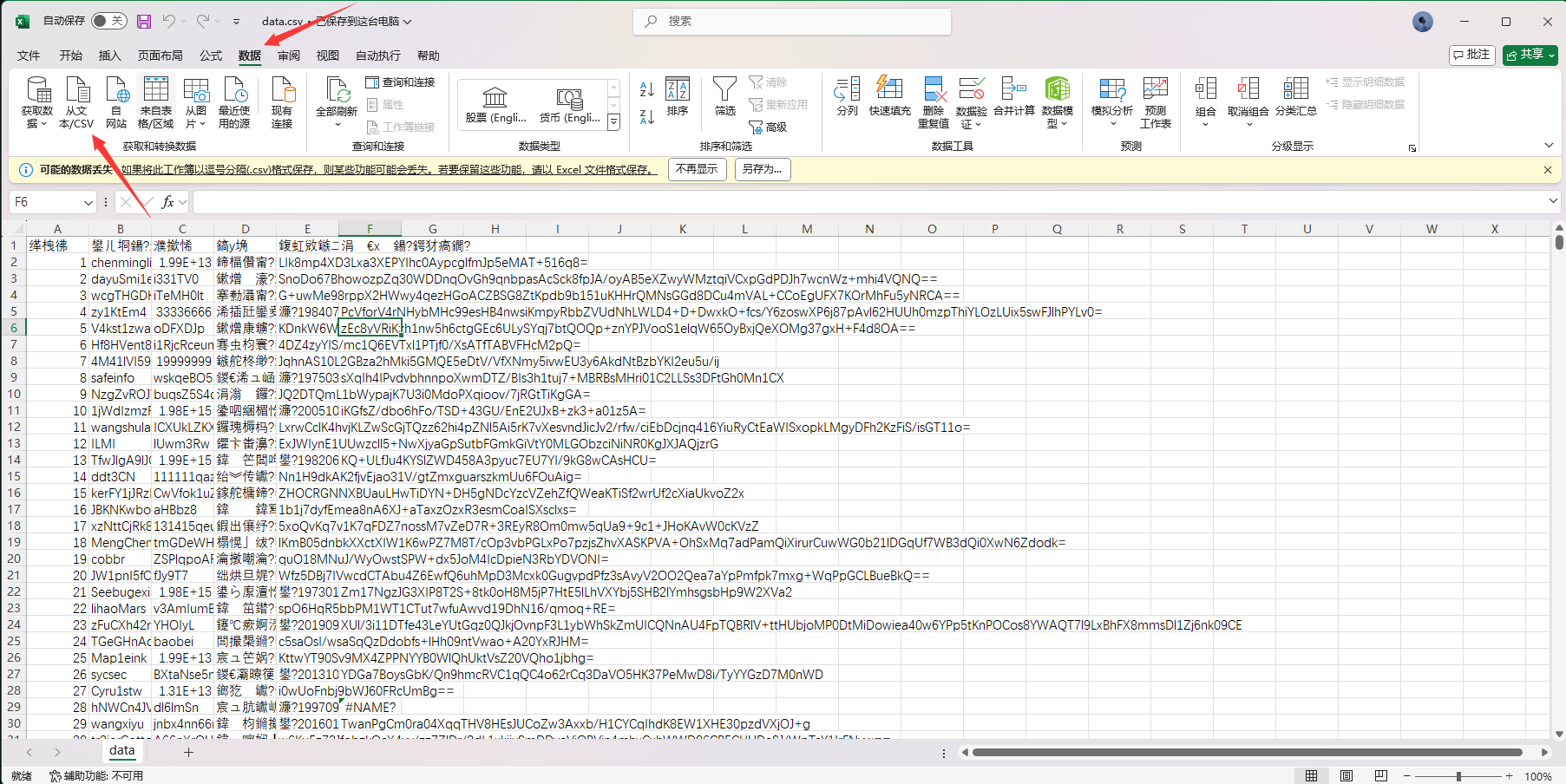Expand the formula bar chevron
Image resolution: width=1566 pixels, height=784 pixels.
pyautogui.click(x=1552, y=201)
